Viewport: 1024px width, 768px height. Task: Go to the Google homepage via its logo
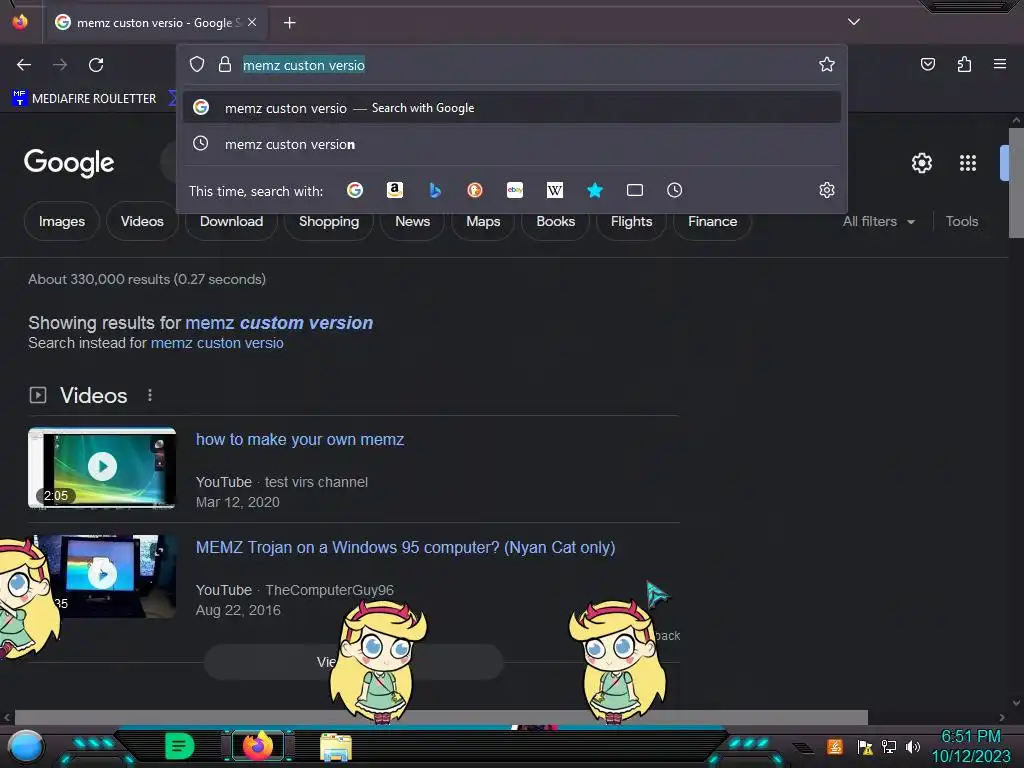(x=69, y=163)
